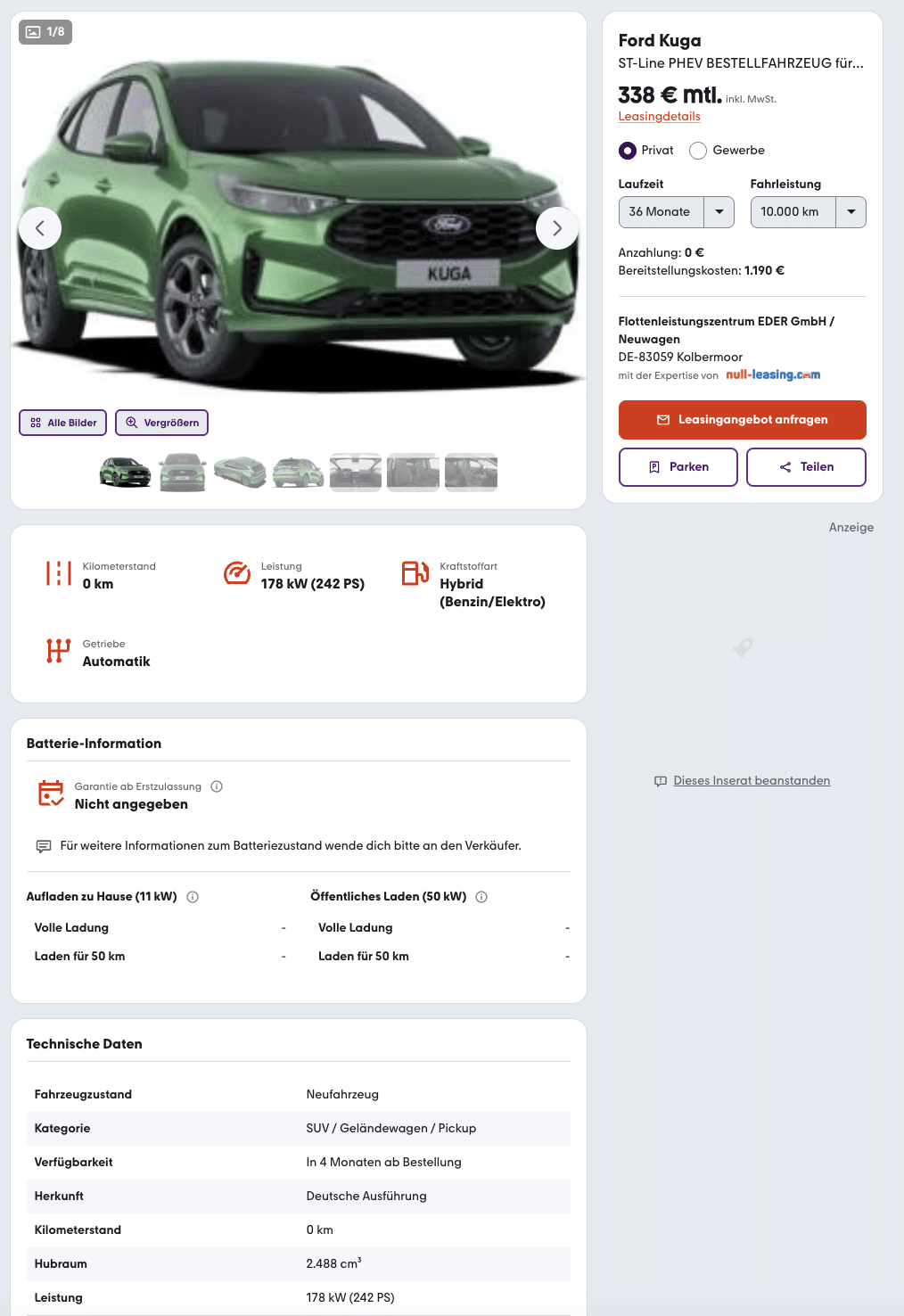The height and width of the screenshot is (1316, 904).
Task: Open the Laufzeit 36 Monate dropdown
Action: (677, 212)
